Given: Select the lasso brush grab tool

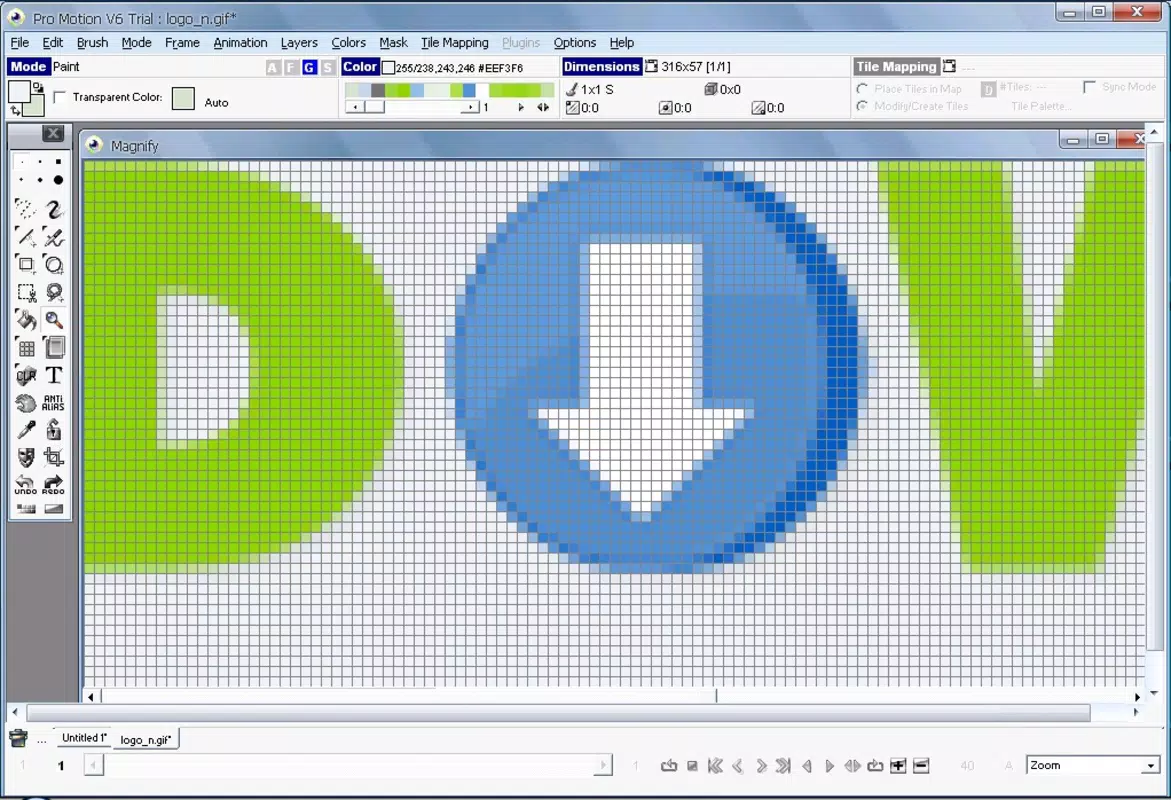Looking at the screenshot, I should (x=54, y=293).
